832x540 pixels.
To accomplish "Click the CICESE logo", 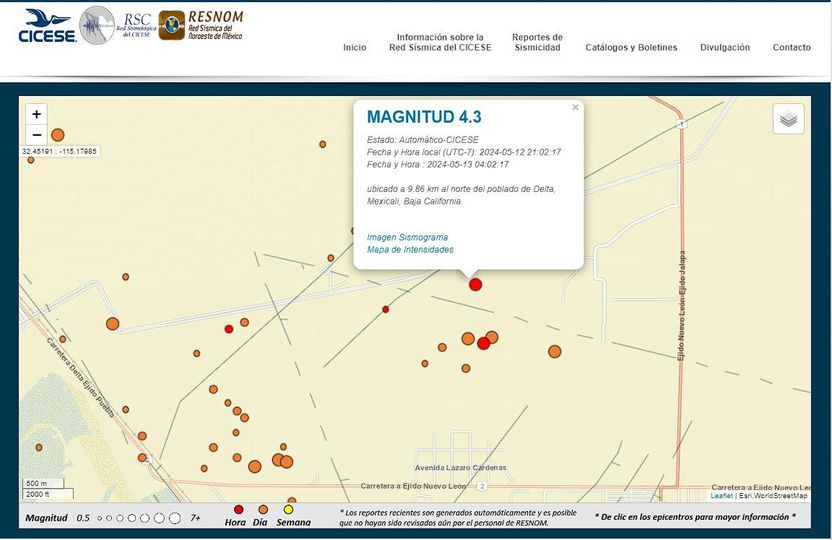I will point(45,26).
